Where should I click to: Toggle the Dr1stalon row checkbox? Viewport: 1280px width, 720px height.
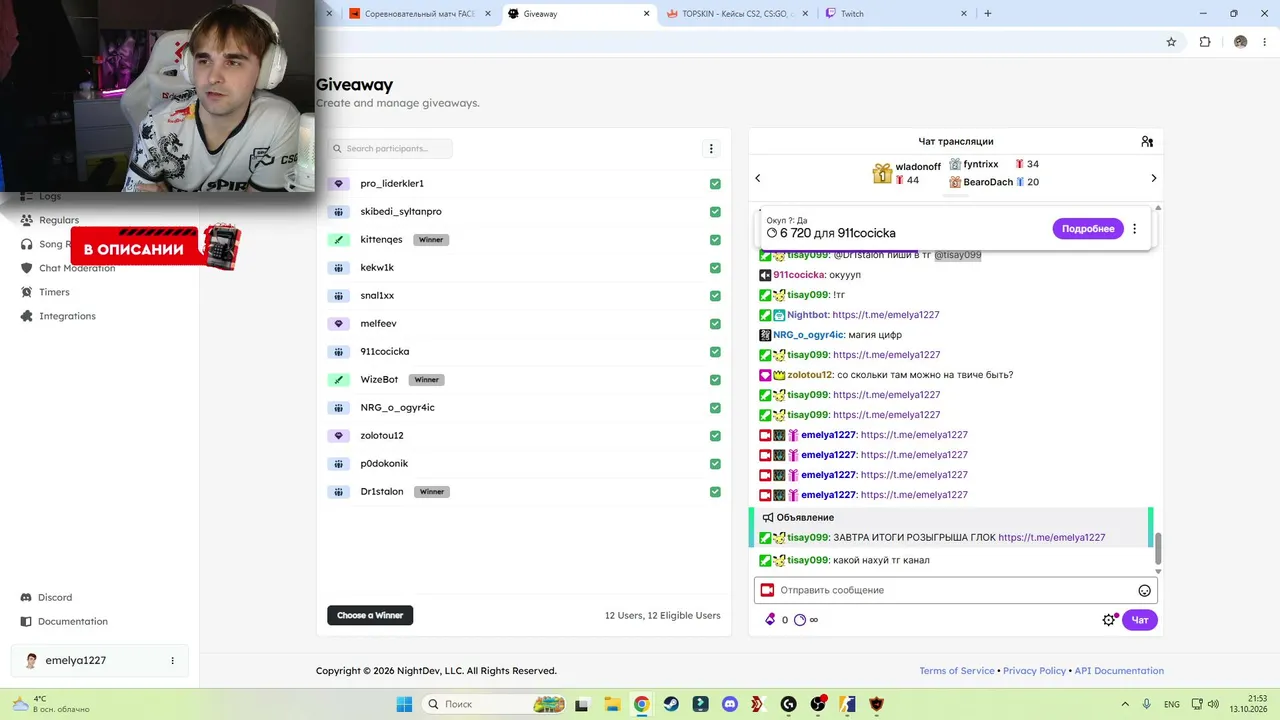[715, 492]
